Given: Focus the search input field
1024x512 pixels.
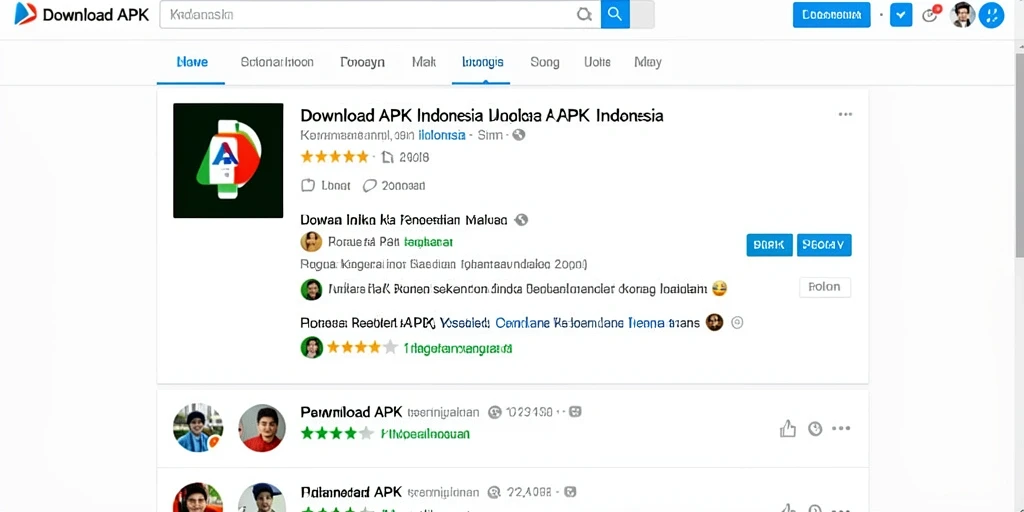Looking at the screenshot, I should (x=380, y=14).
